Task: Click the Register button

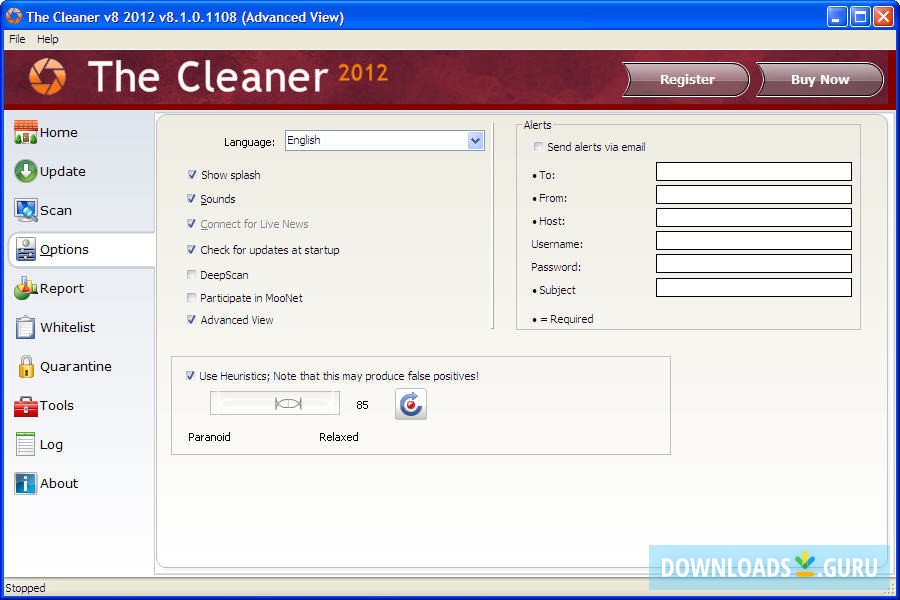Action: [x=686, y=79]
